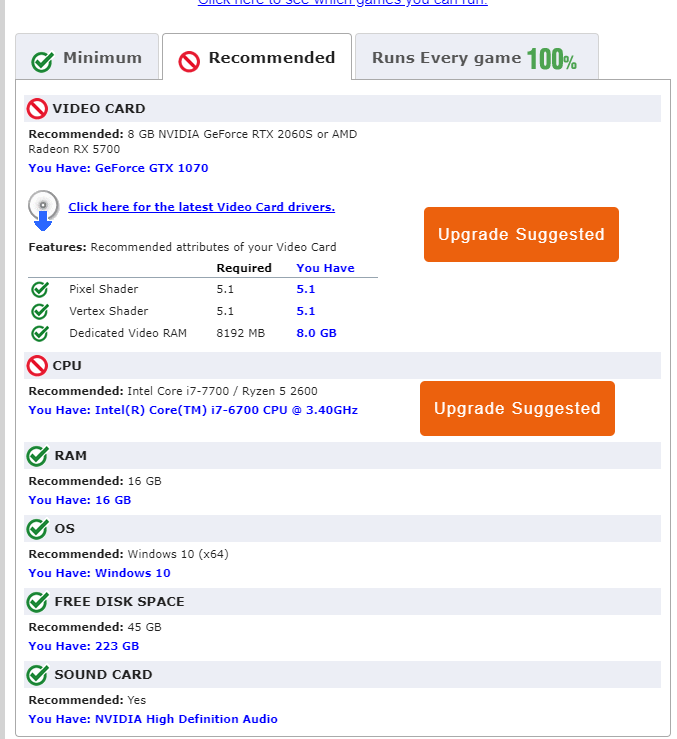Click the You Have GeForce GTX 1070 text
Viewport: 677px width, 739px height.
coord(118,168)
